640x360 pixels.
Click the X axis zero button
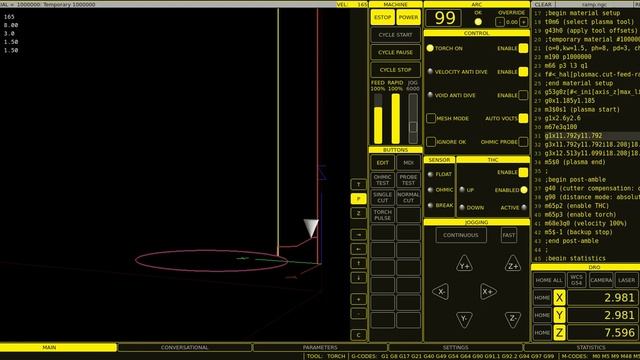pos(559,298)
